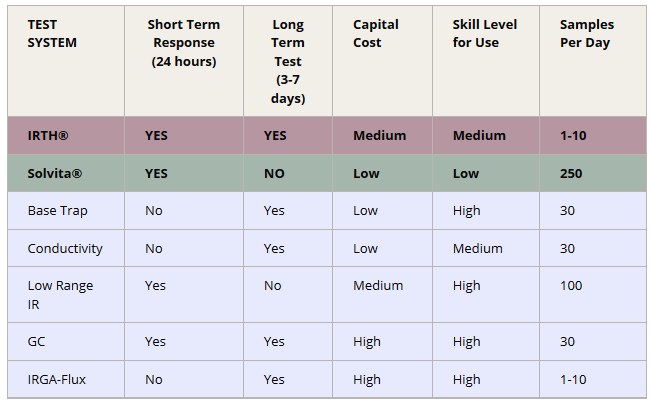Click the IRTH® row label
This screenshot has height=405, width=650.
51,135
